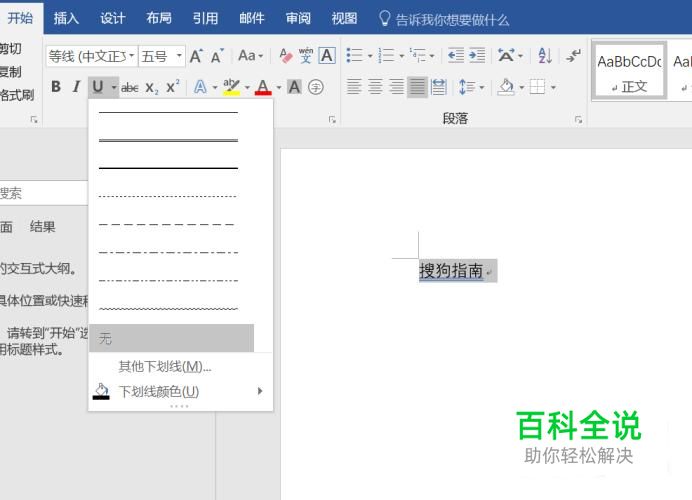Open 视图 ribbon tab
The width and height of the screenshot is (692, 500).
344,18
